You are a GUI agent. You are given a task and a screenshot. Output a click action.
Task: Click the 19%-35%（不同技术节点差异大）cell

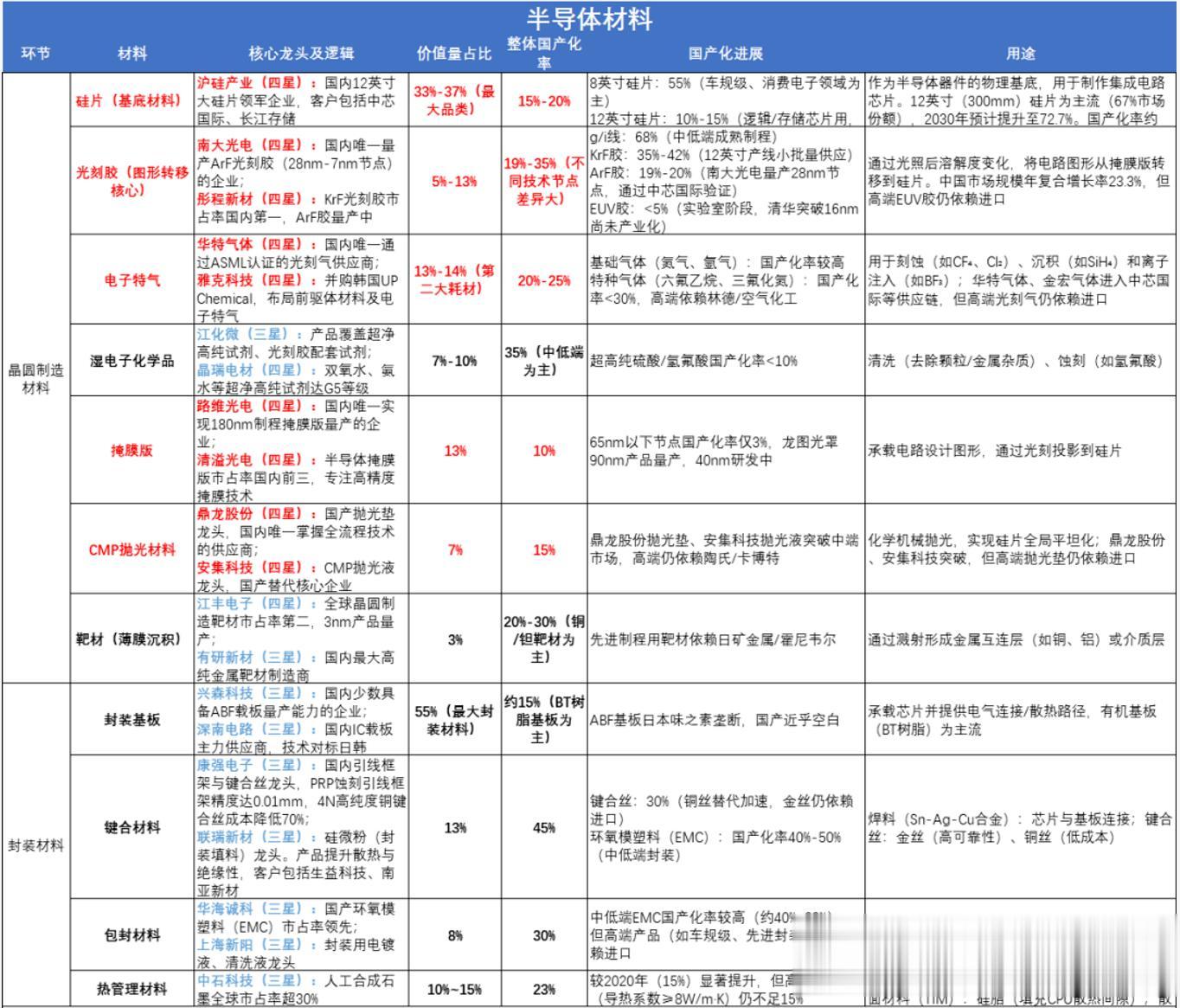(544, 181)
